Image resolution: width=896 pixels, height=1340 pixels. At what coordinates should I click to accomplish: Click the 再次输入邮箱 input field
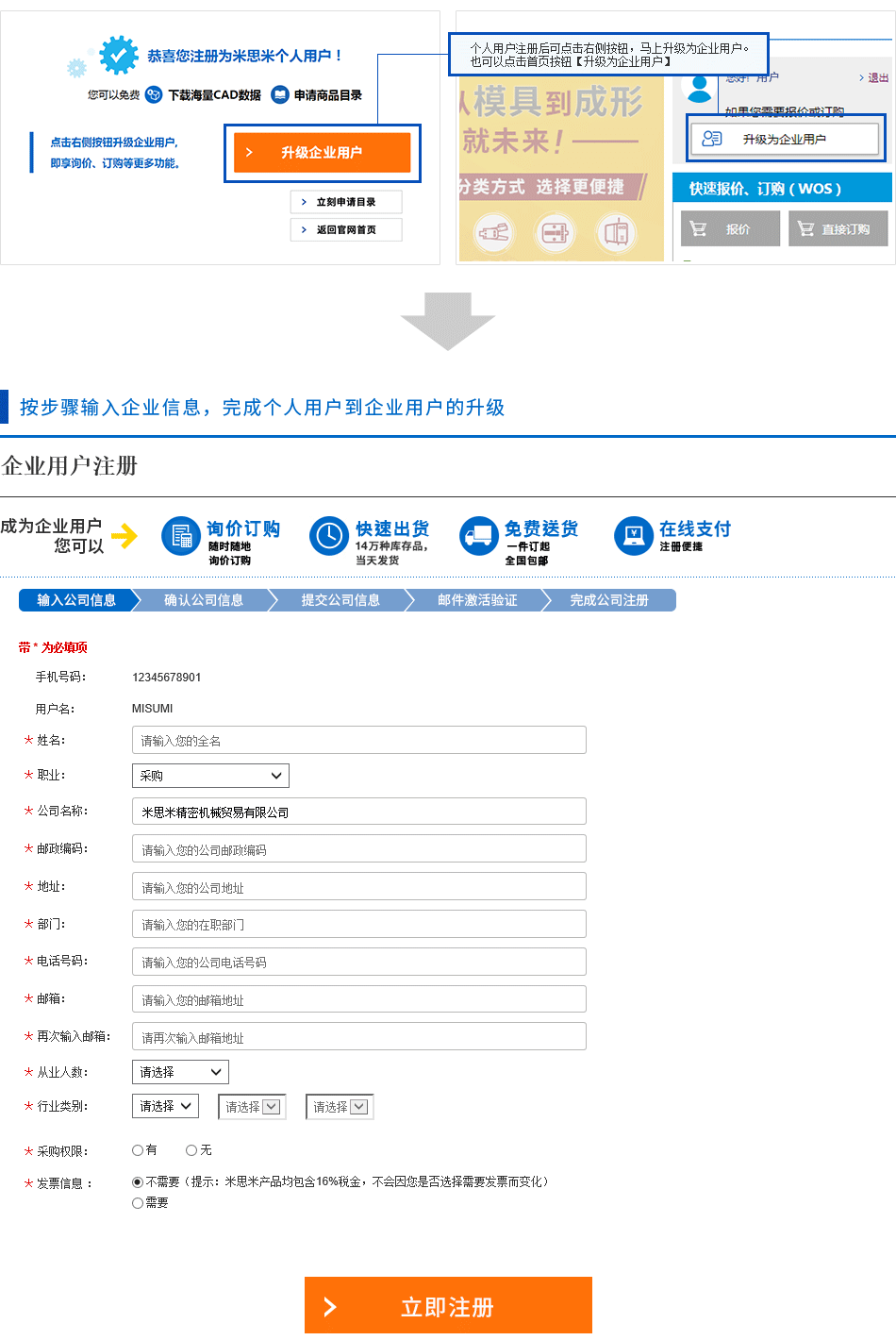coord(359,1036)
